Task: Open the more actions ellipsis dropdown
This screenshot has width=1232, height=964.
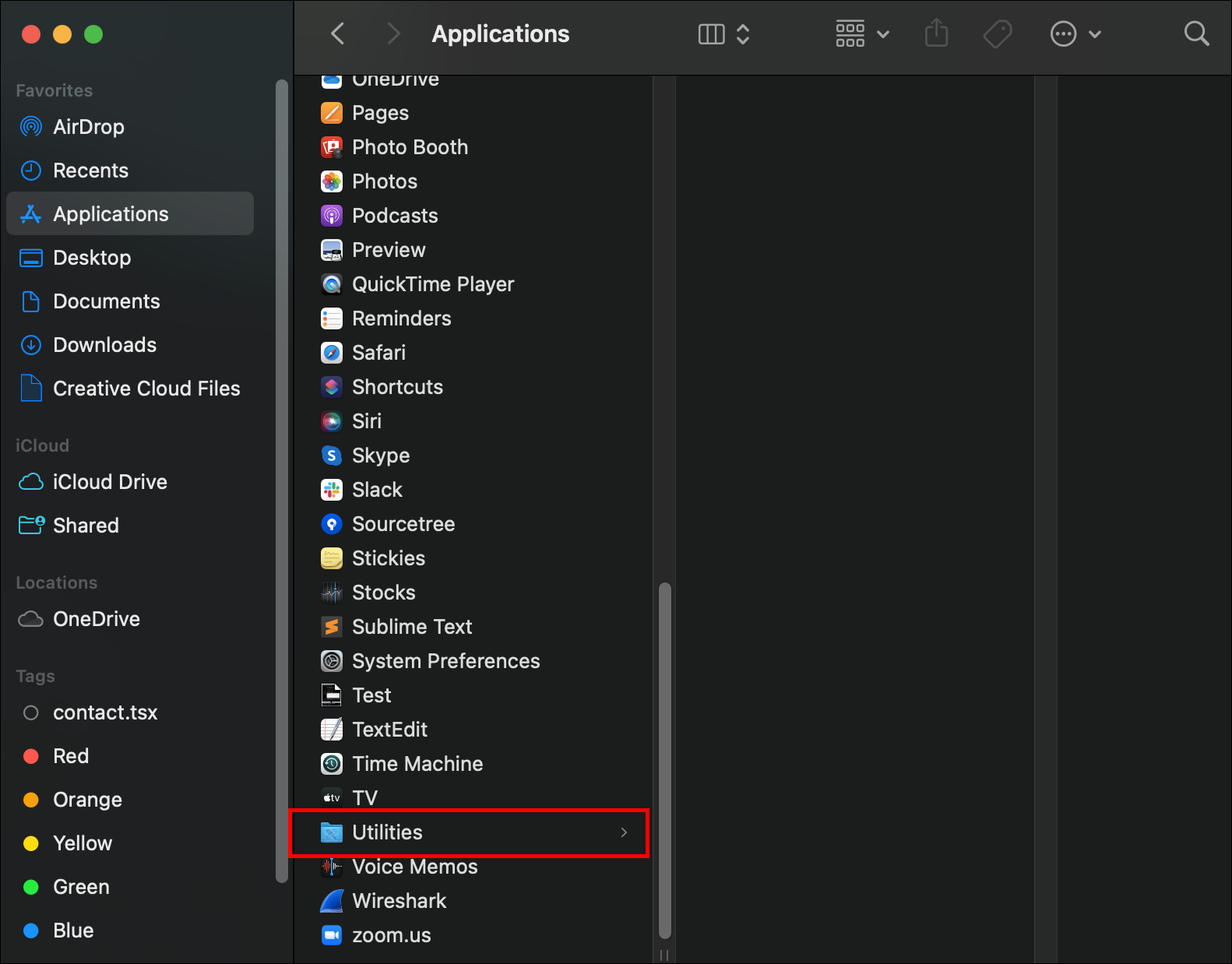Action: click(1075, 33)
